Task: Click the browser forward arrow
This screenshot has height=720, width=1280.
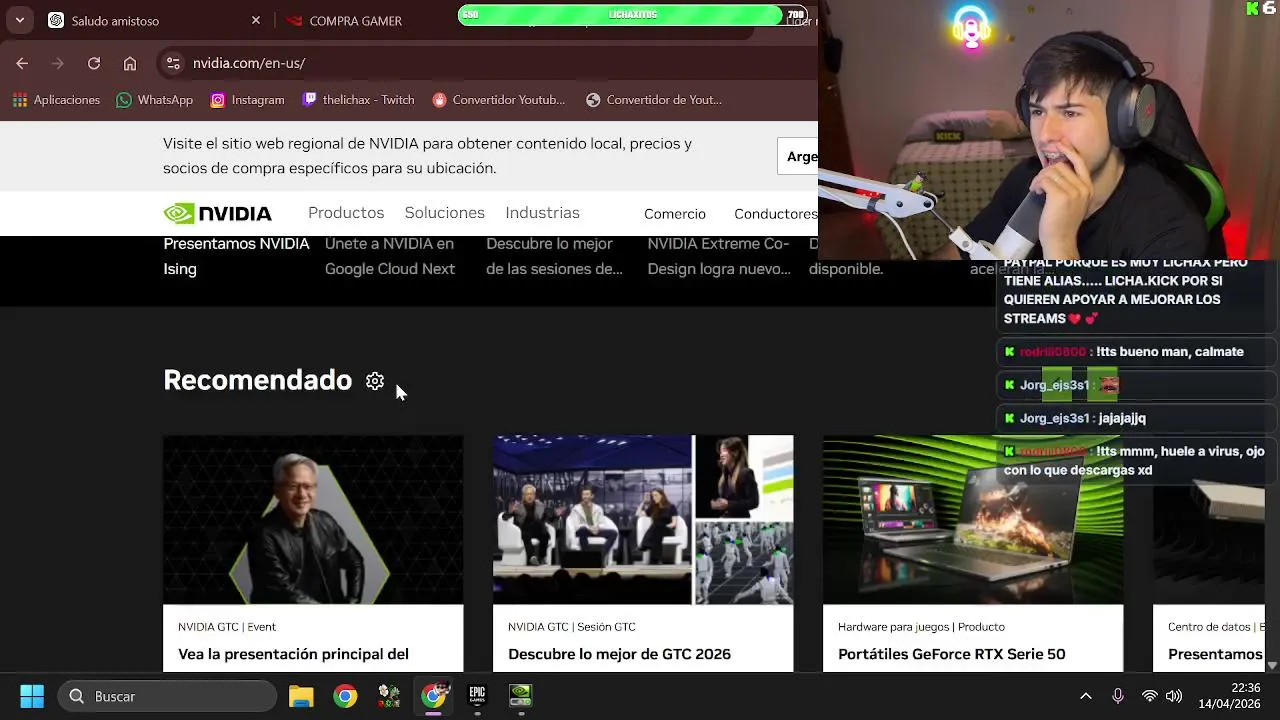Action: [x=58, y=63]
